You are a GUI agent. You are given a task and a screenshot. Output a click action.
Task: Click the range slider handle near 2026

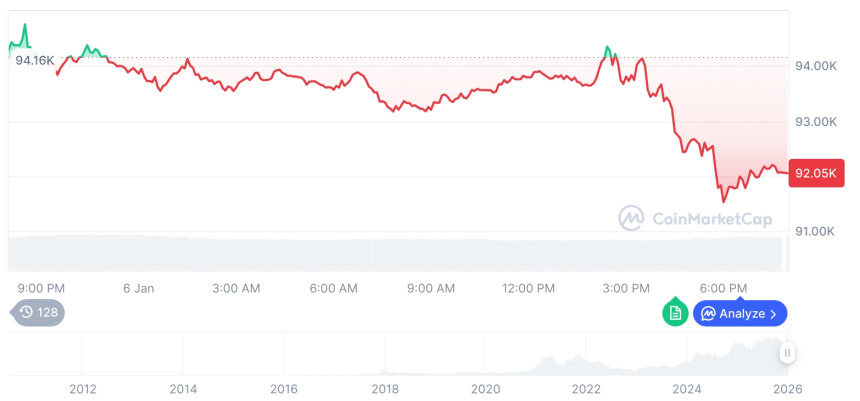[788, 353]
